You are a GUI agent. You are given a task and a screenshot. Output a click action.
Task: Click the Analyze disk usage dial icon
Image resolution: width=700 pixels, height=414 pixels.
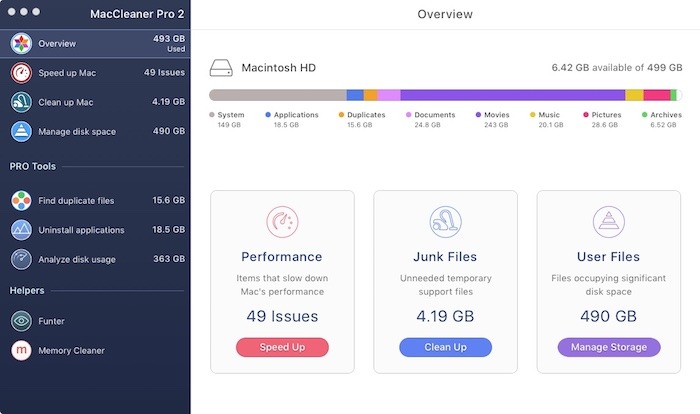21,259
